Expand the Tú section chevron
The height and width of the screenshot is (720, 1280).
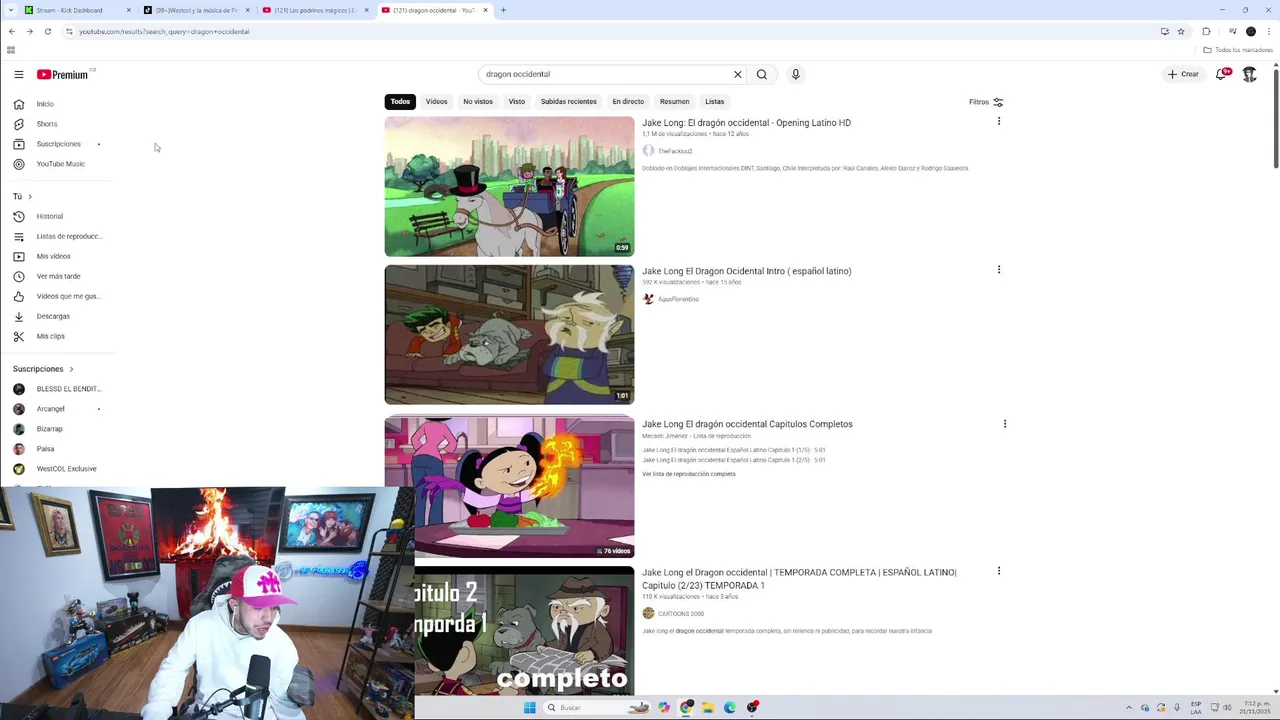tap(30, 196)
